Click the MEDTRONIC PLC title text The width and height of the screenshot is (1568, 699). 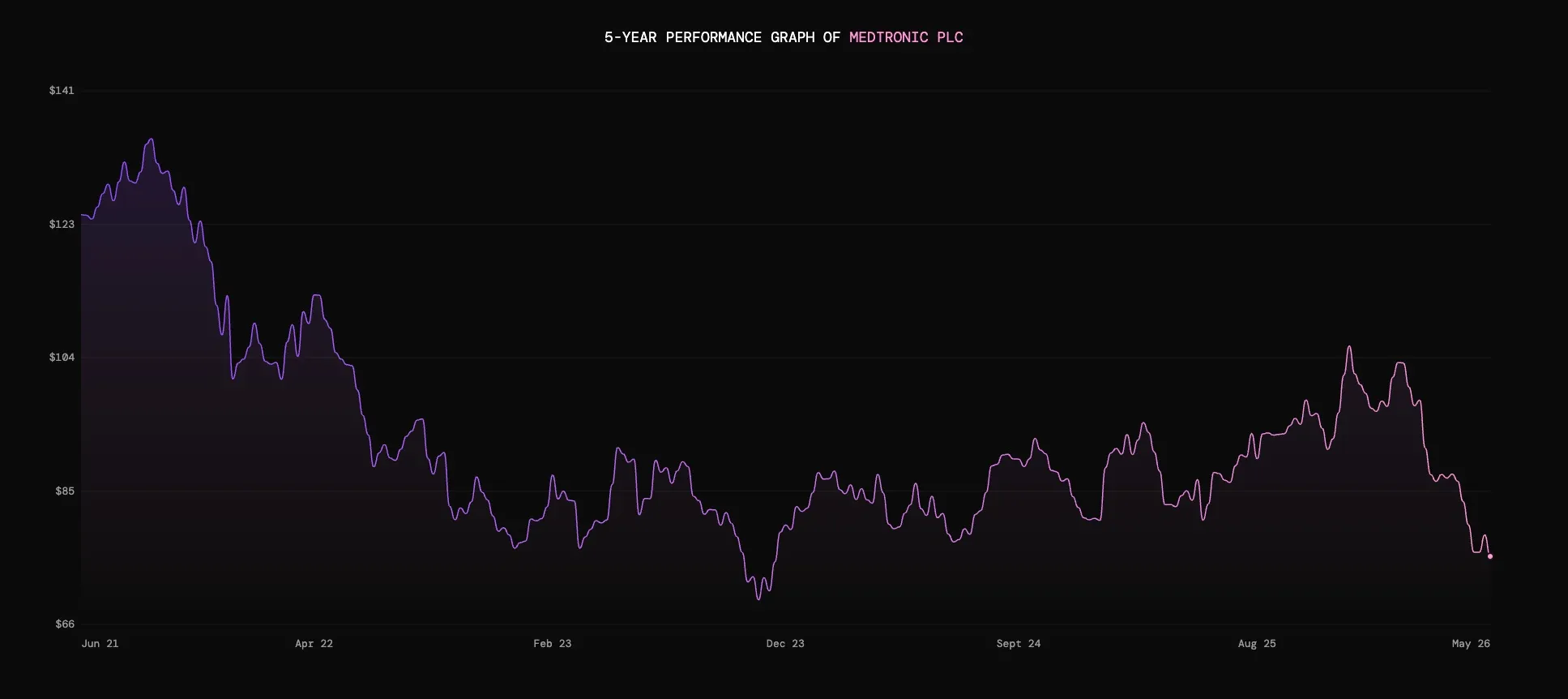pos(906,37)
